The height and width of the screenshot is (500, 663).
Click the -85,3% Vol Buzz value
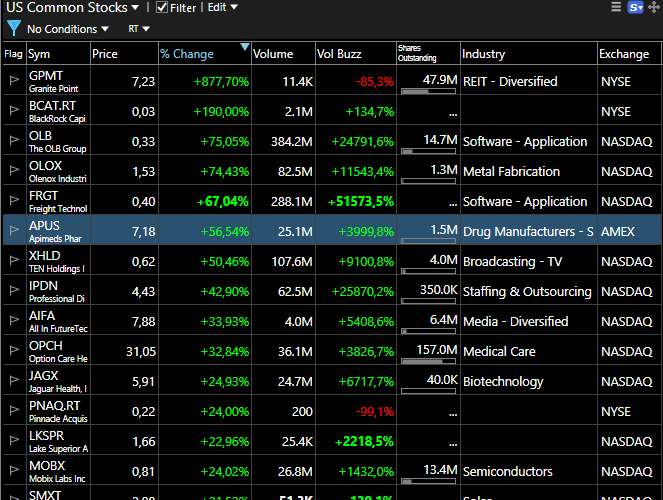pos(375,81)
